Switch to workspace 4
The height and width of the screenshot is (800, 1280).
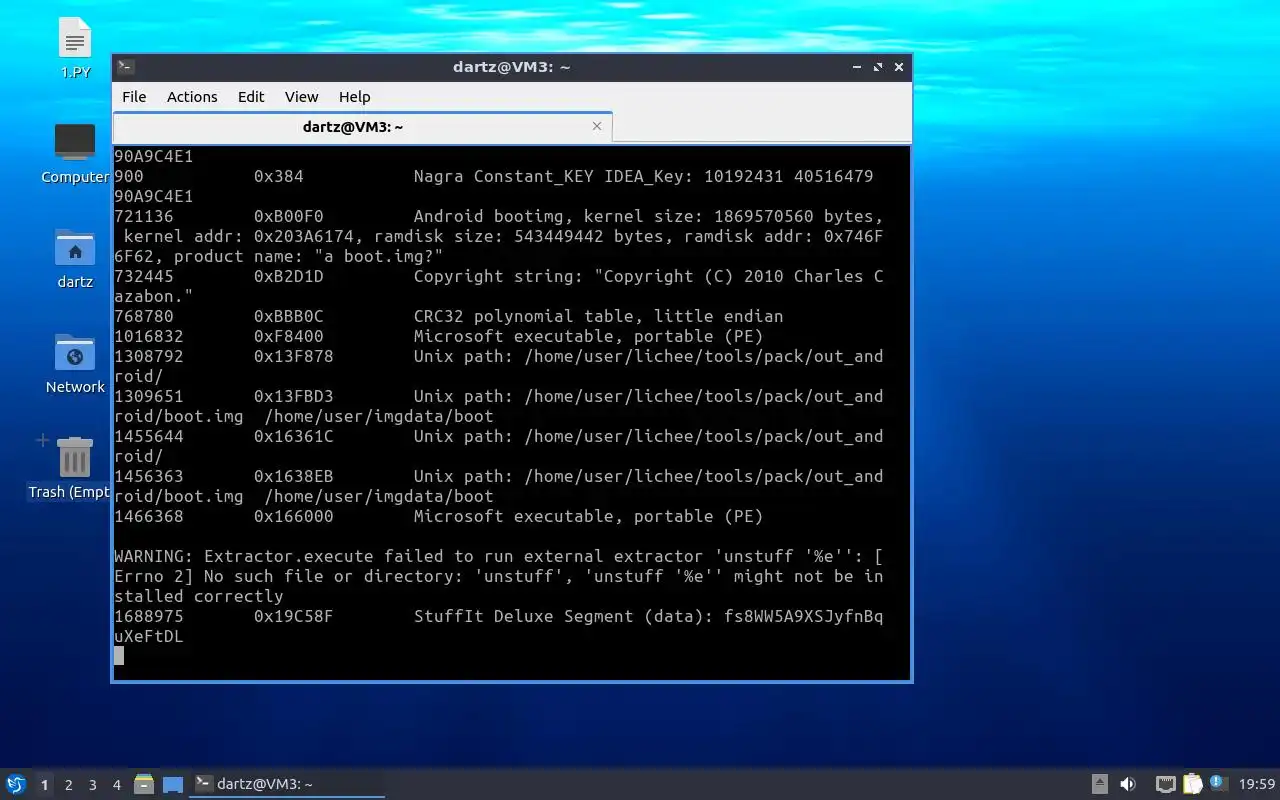[x=117, y=785]
